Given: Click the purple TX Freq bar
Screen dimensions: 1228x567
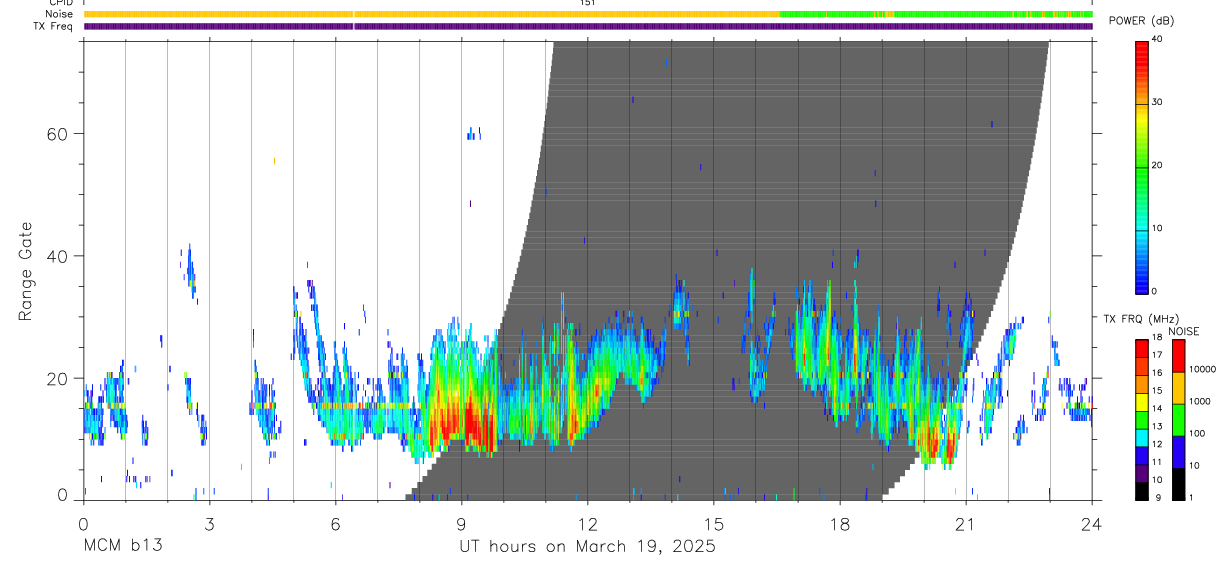Looking at the screenshot, I should (588, 26).
